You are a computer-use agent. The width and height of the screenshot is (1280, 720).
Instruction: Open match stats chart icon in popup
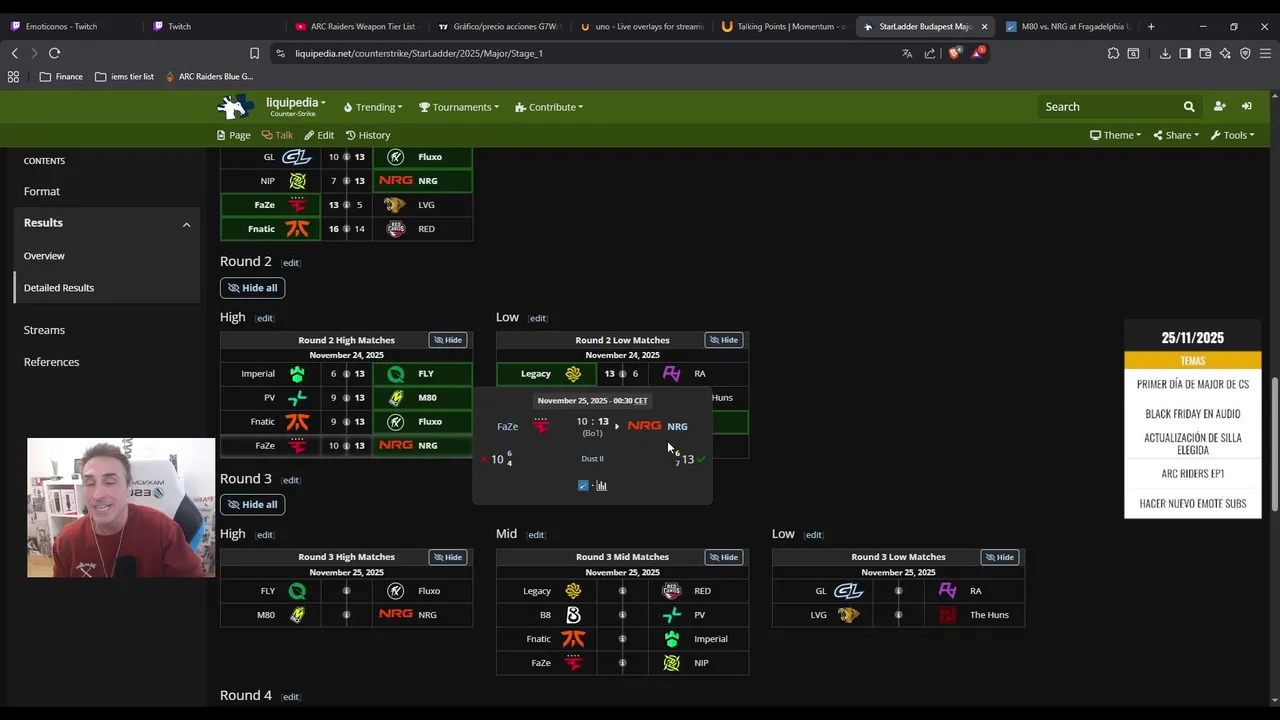tap(602, 486)
